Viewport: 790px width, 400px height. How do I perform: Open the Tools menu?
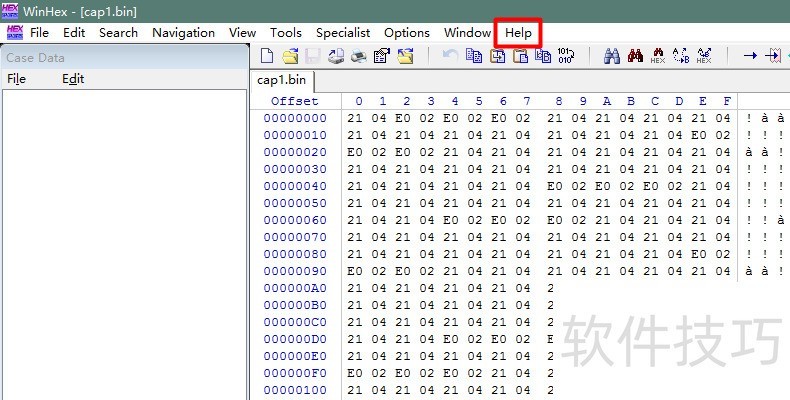click(x=286, y=32)
